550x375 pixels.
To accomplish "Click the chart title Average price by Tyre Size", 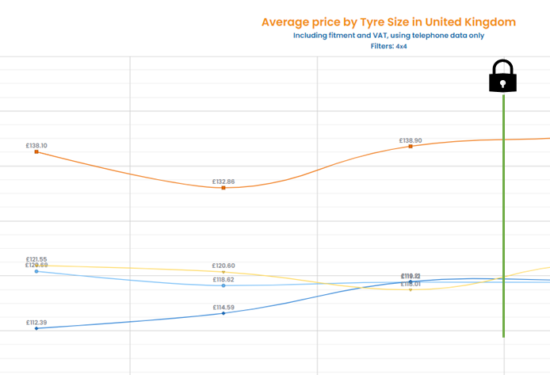I will point(389,22).
